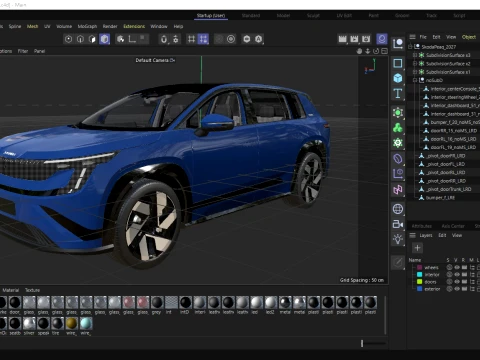Switch to the Attributes tab
Image resolution: width=480 pixels, height=360 pixels.
click(422, 226)
